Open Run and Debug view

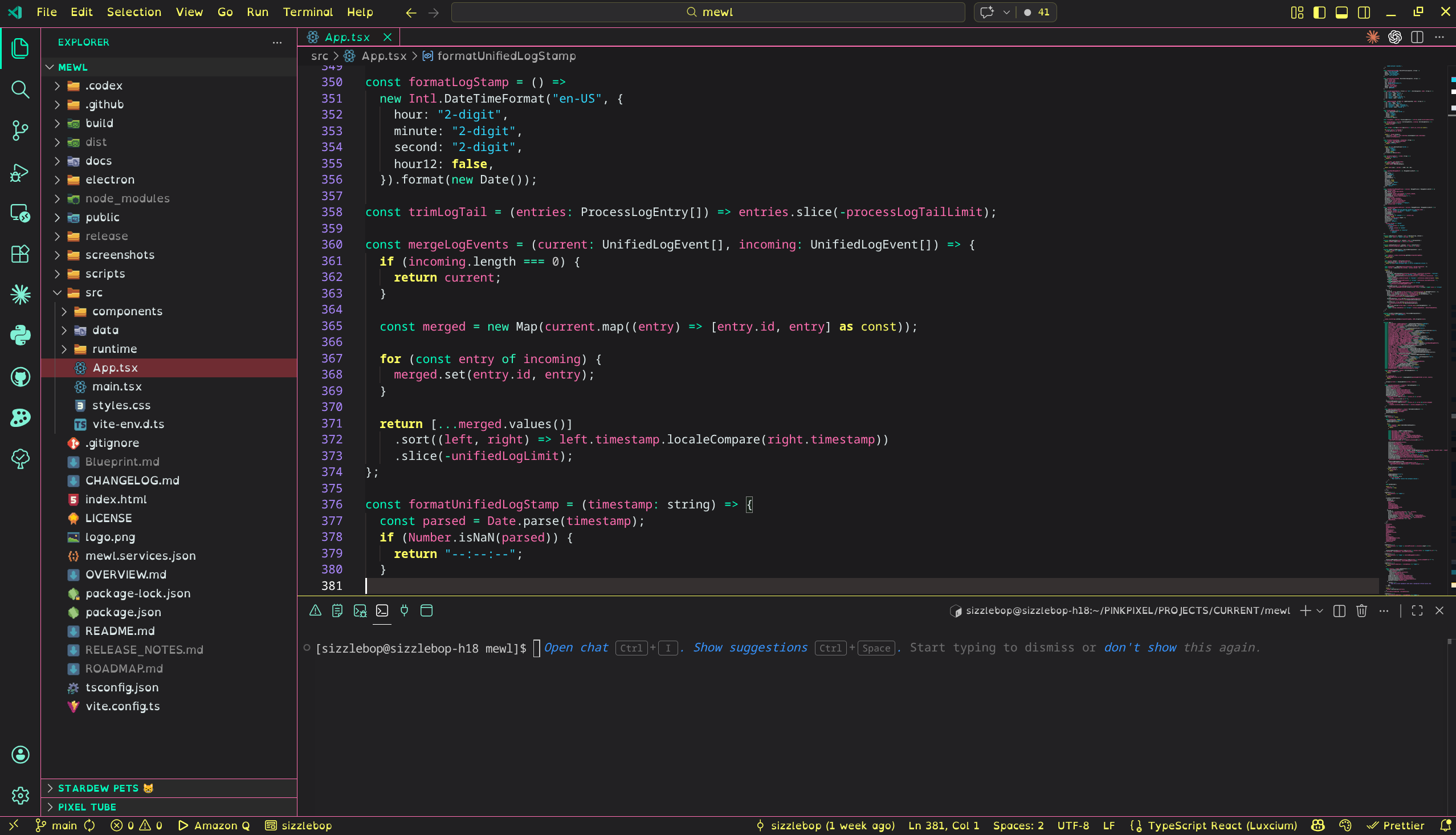(20, 172)
